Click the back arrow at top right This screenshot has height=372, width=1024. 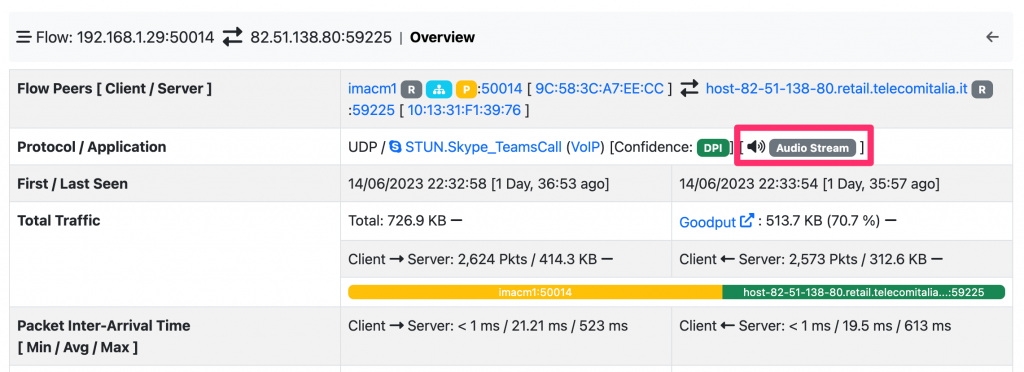tap(993, 37)
